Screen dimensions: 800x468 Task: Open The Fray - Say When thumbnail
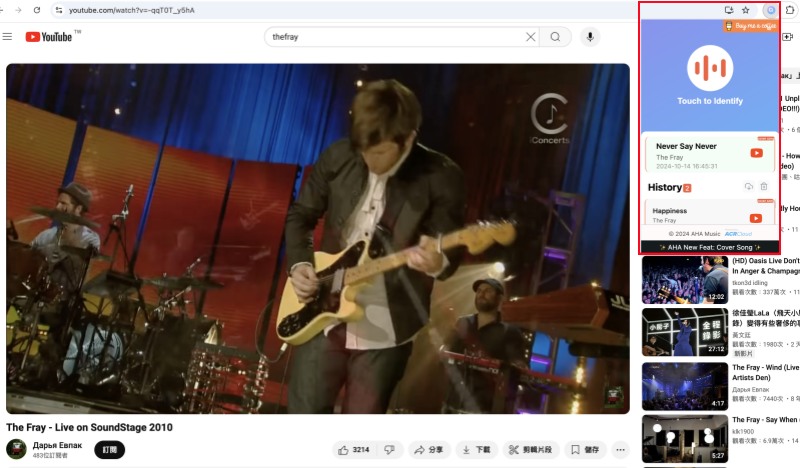pyautogui.click(x=685, y=439)
